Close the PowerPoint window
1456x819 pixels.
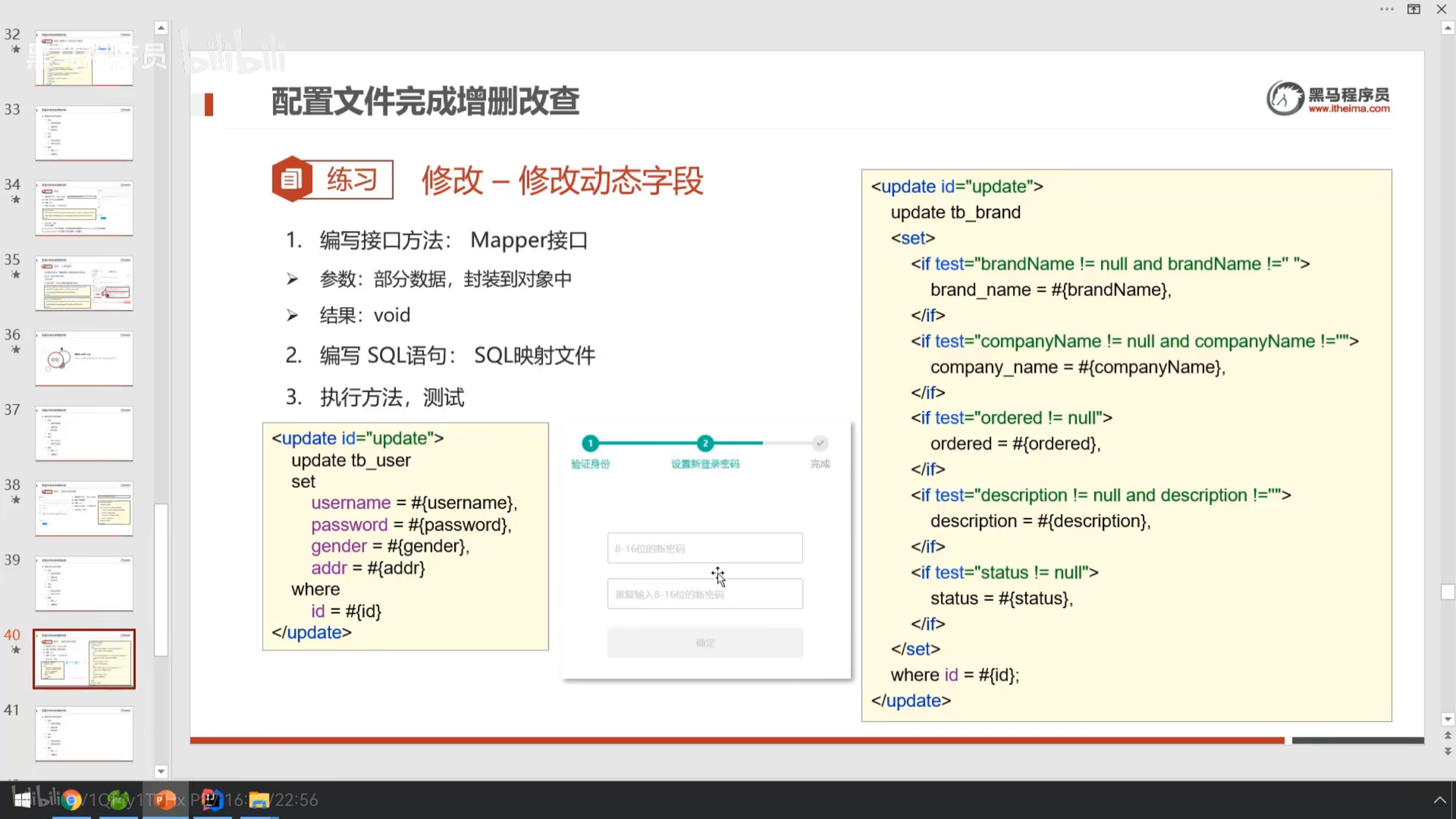(1441, 9)
